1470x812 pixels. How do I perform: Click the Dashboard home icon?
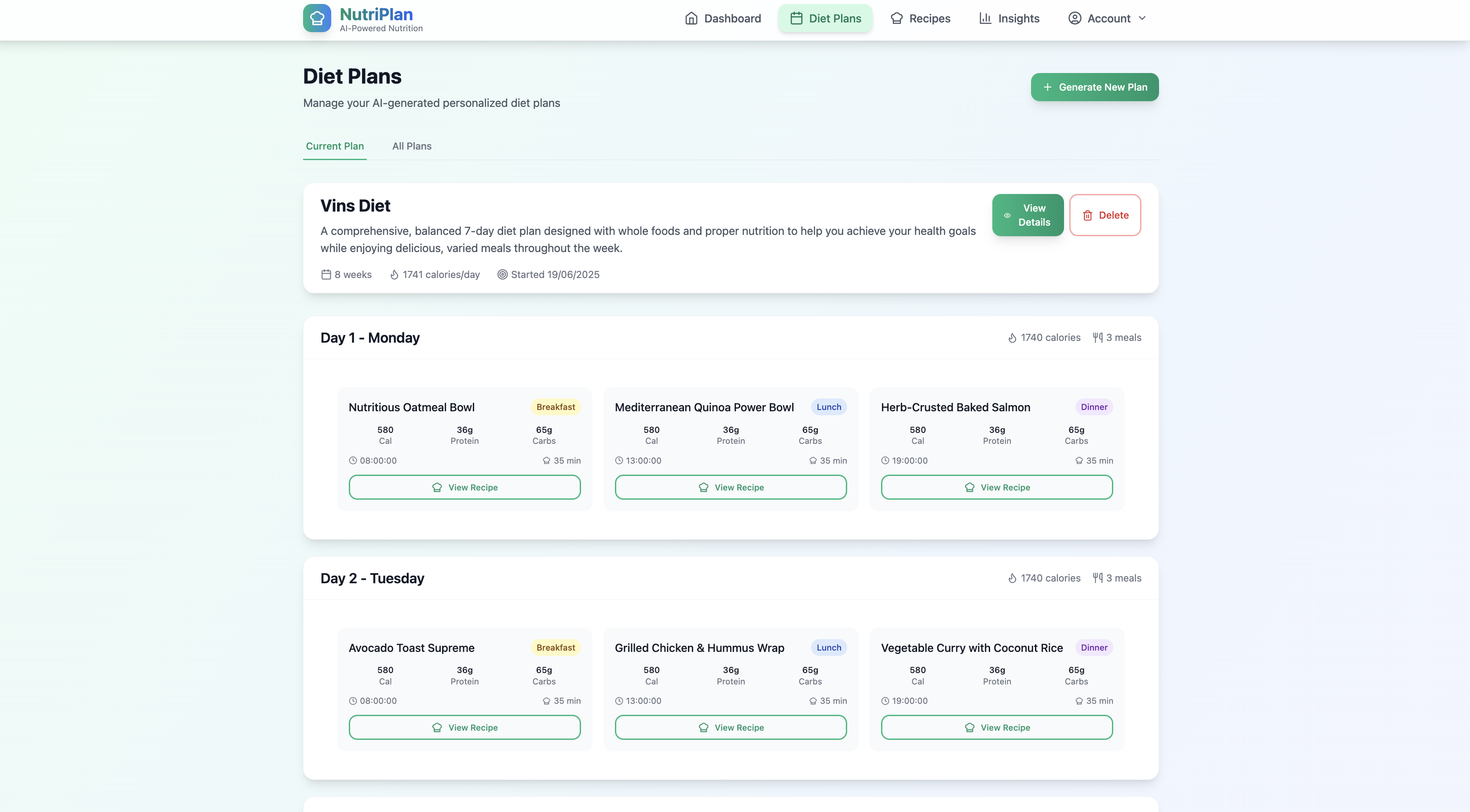click(x=691, y=18)
